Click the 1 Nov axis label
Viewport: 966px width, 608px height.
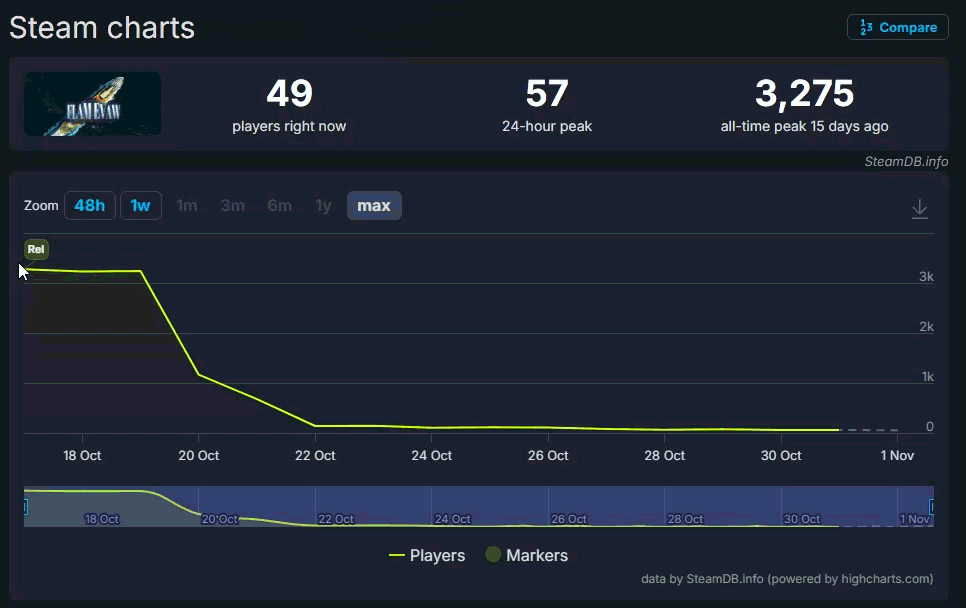(x=897, y=455)
